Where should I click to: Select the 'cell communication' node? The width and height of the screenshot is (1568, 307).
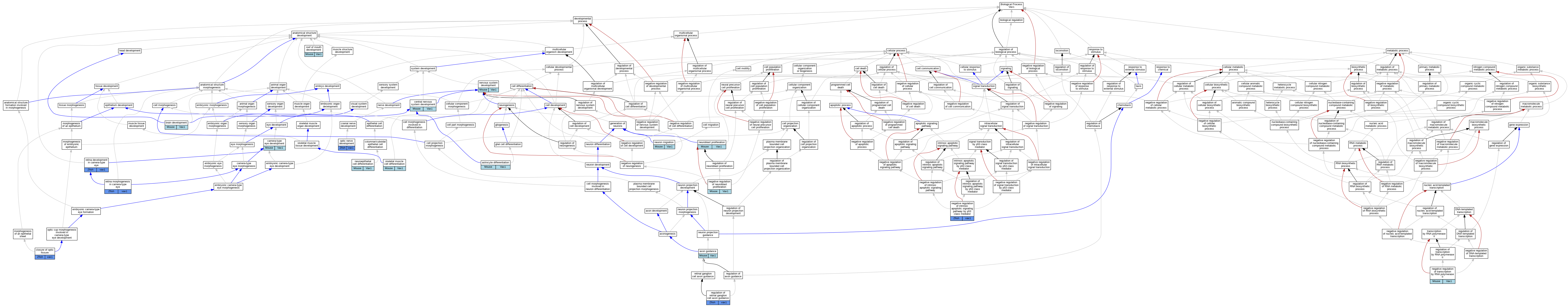pos(927,69)
